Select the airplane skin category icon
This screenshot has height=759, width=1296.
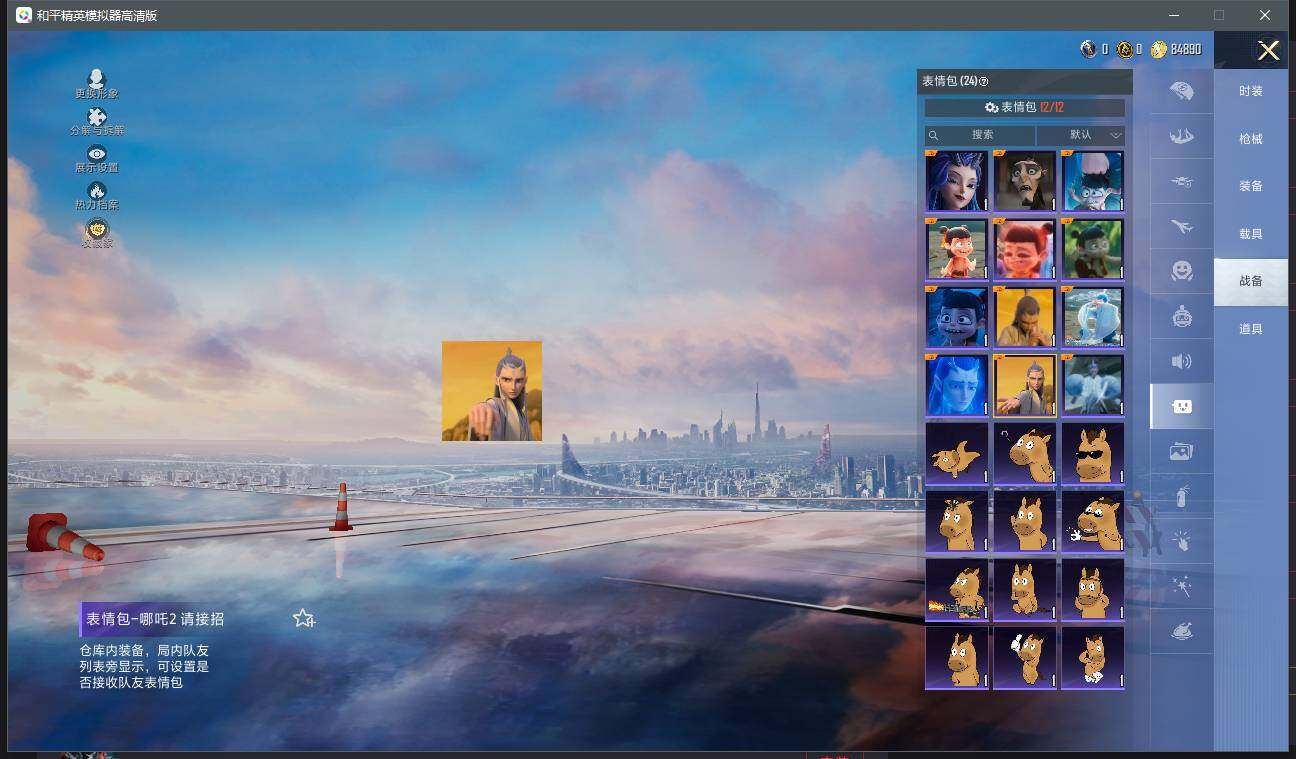click(1182, 226)
